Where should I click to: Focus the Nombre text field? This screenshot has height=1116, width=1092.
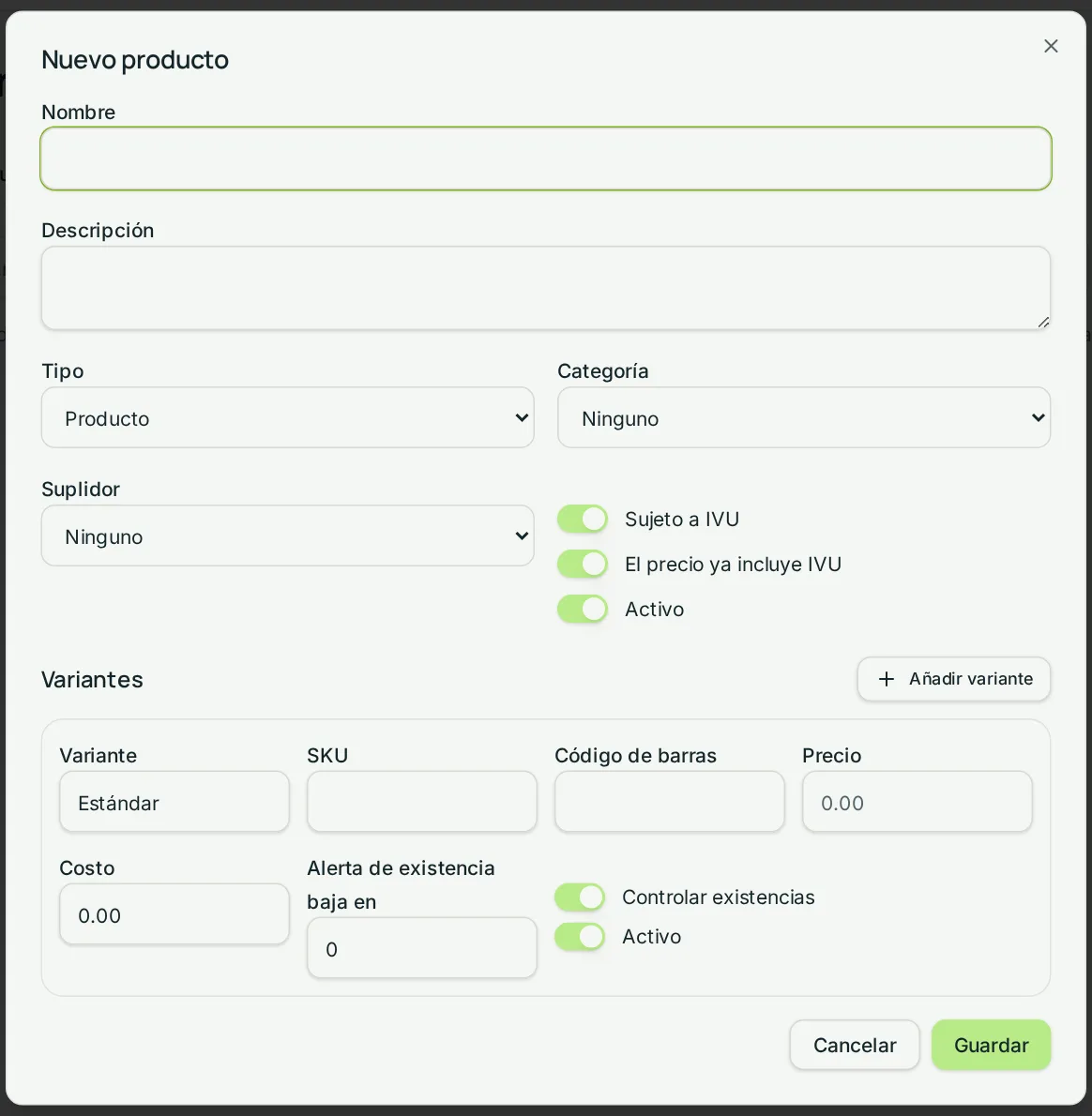pos(546,158)
